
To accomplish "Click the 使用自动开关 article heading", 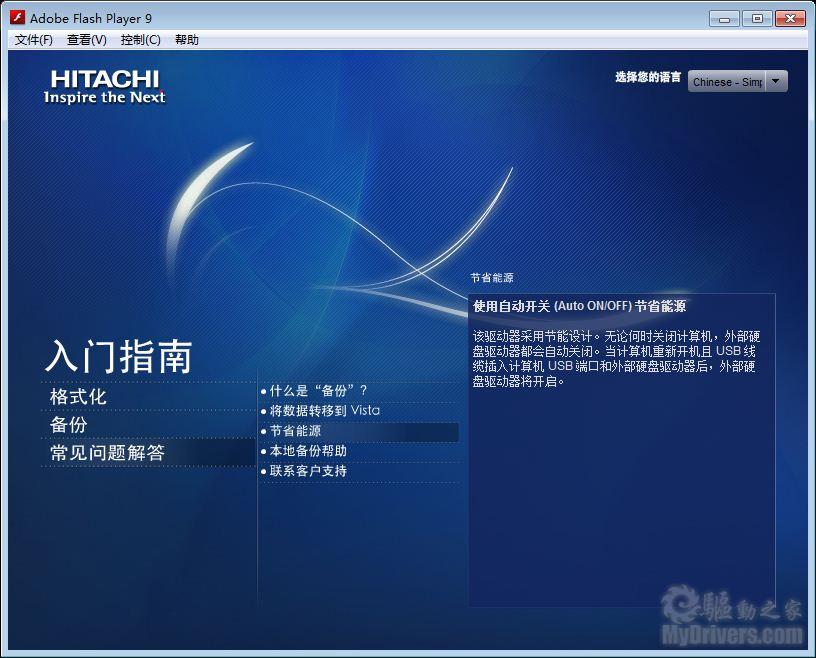I will point(579,307).
